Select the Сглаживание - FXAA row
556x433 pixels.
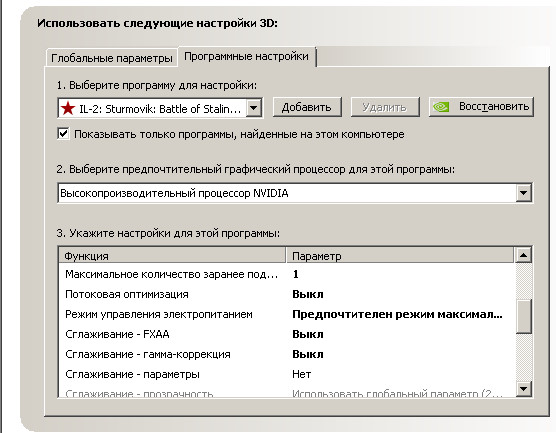click(287, 334)
